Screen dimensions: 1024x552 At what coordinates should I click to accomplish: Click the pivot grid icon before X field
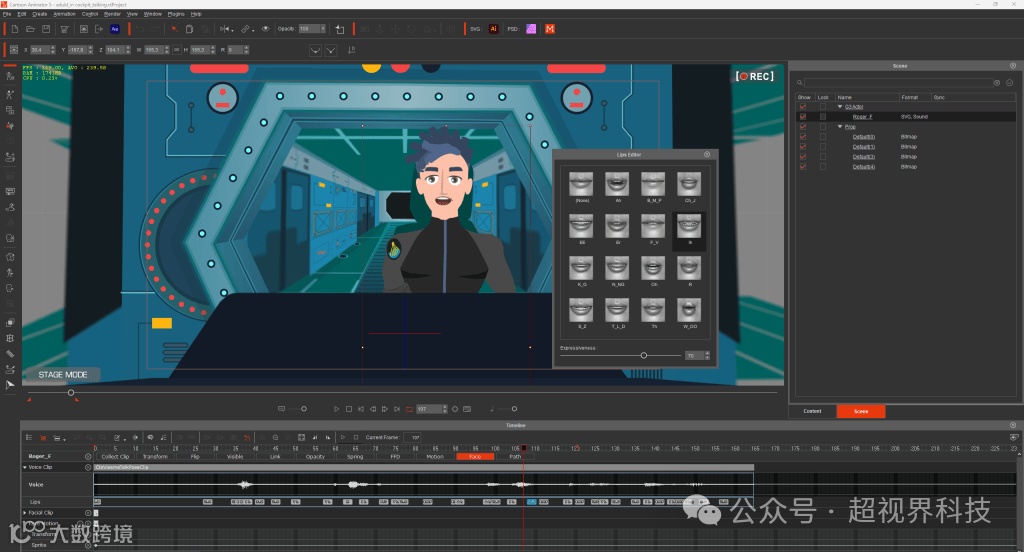pos(14,50)
